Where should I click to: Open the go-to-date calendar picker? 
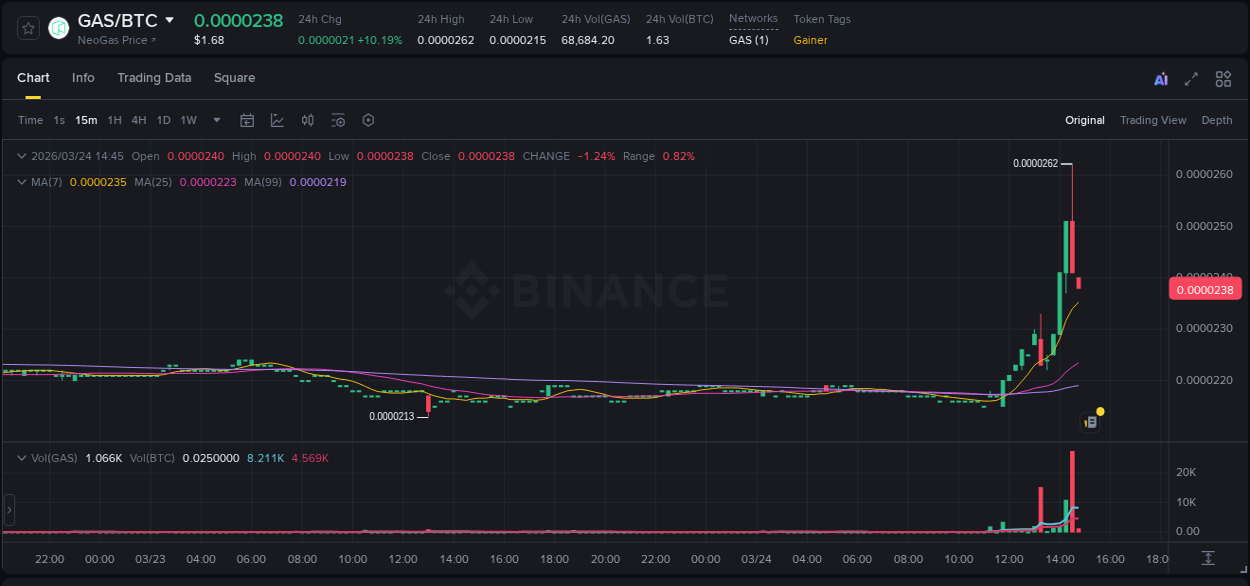247,120
